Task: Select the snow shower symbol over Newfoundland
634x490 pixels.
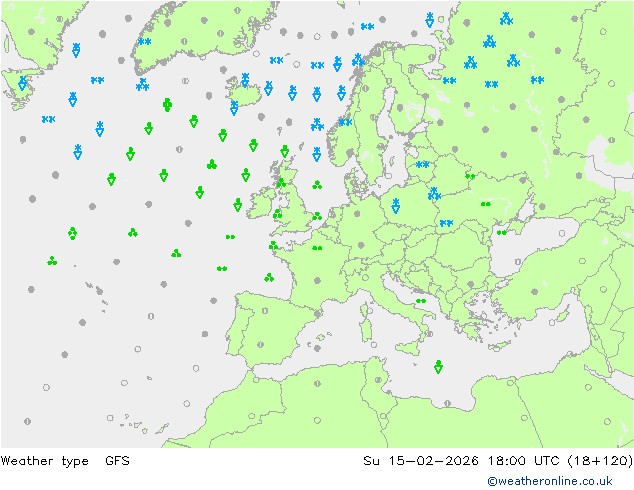Action: [x=23, y=83]
